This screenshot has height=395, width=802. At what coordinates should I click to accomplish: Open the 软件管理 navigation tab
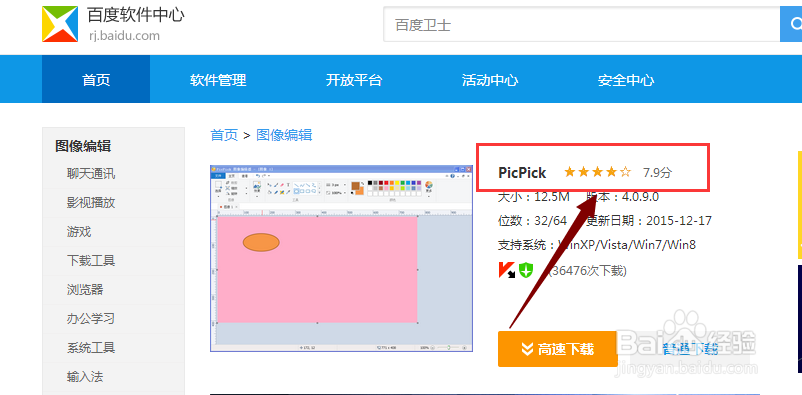click(x=218, y=80)
